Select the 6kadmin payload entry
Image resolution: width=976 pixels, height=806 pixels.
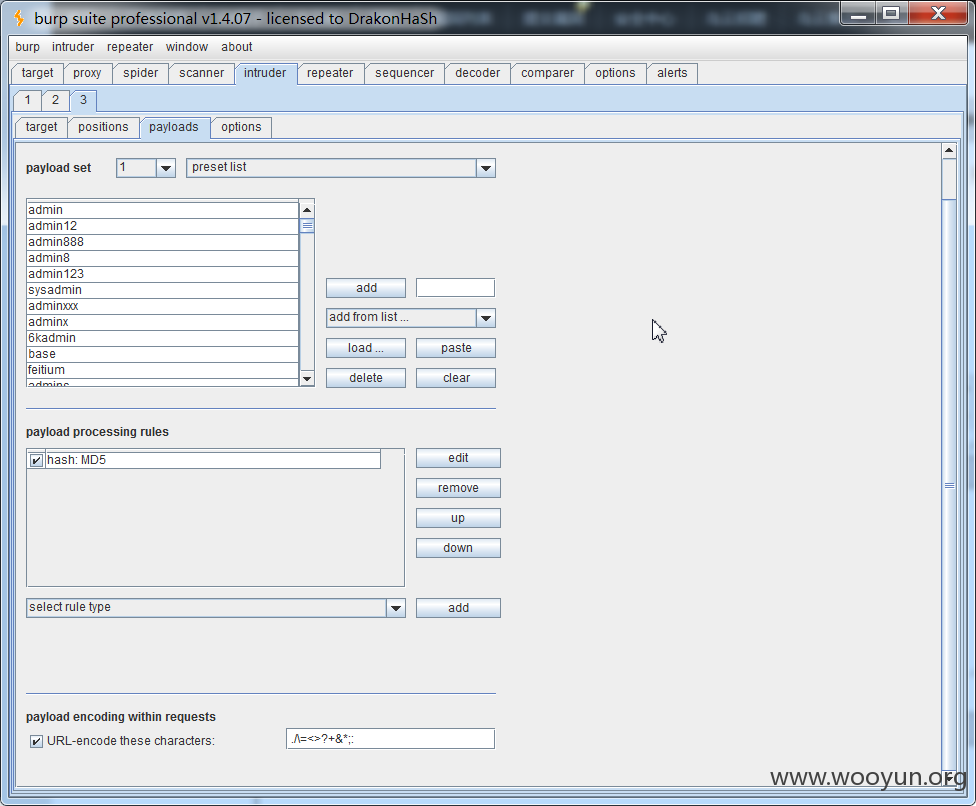162,338
